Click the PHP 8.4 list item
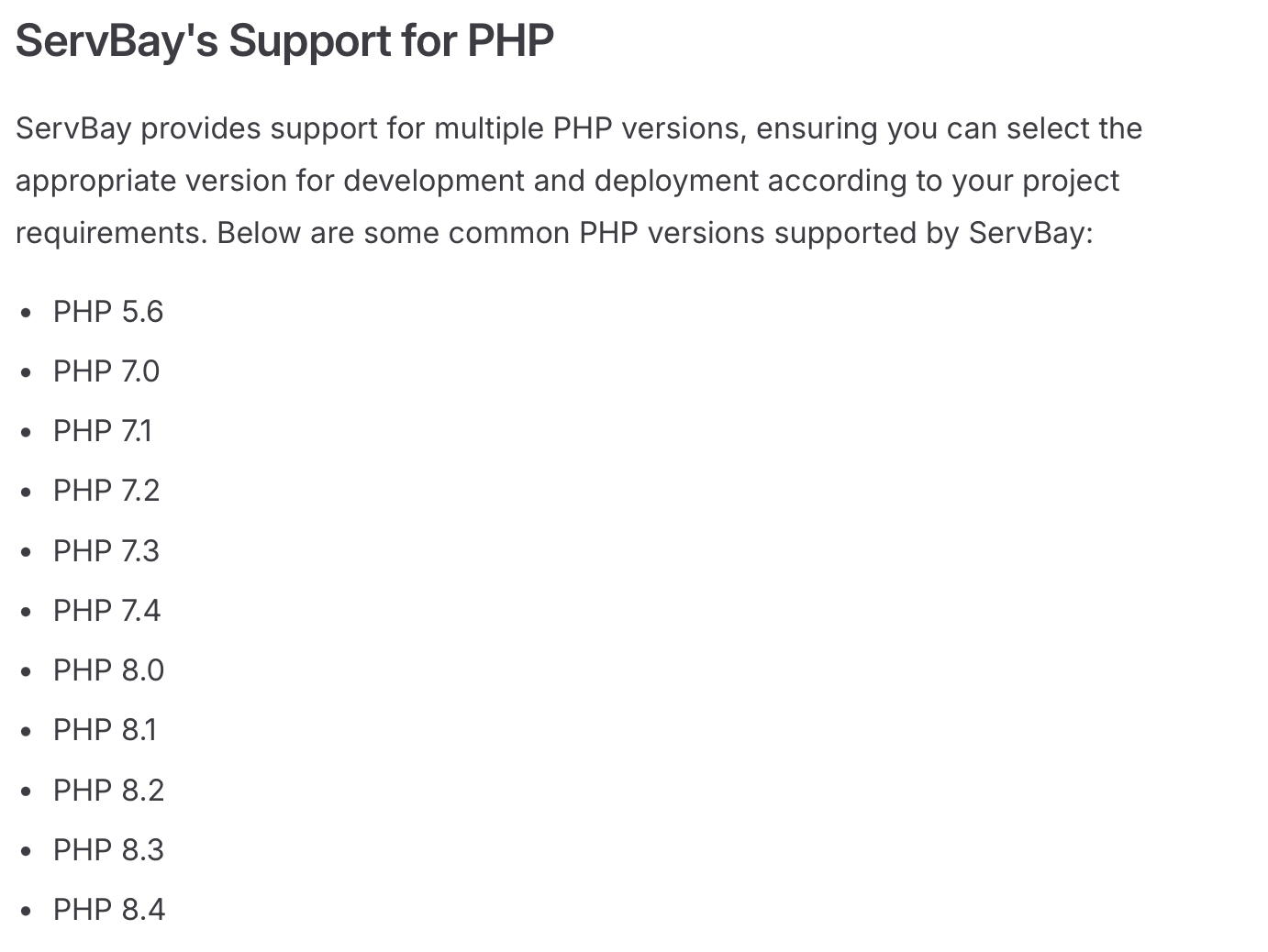The height and width of the screenshot is (952, 1268). point(108,910)
